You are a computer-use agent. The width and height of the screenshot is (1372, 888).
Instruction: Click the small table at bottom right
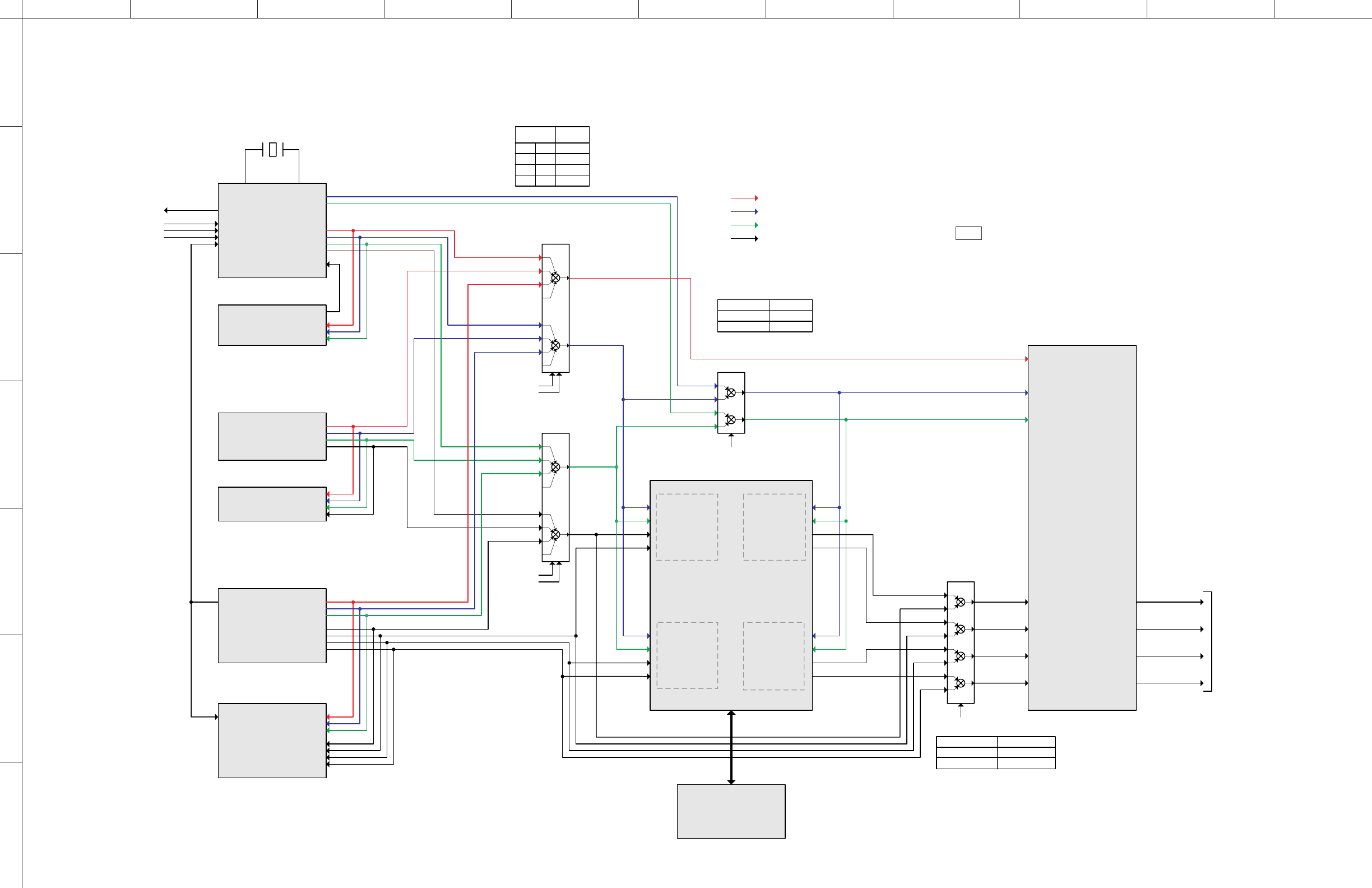coord(995,752)
